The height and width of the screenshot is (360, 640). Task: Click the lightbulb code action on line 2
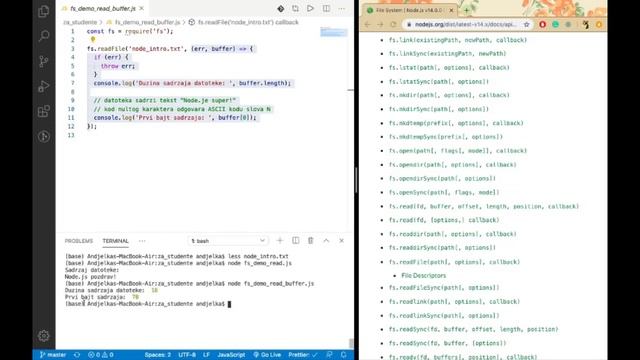tap(93, 40)
